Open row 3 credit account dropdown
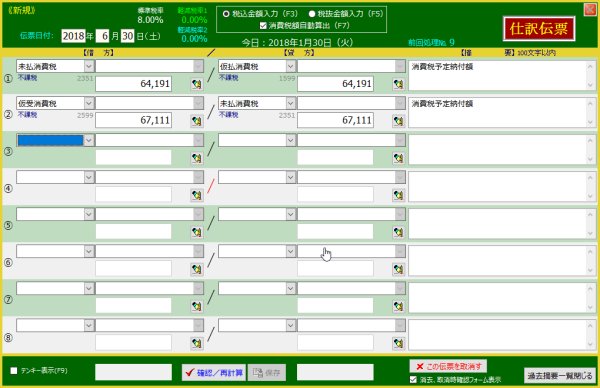600x388 pixels. (290, 140)
